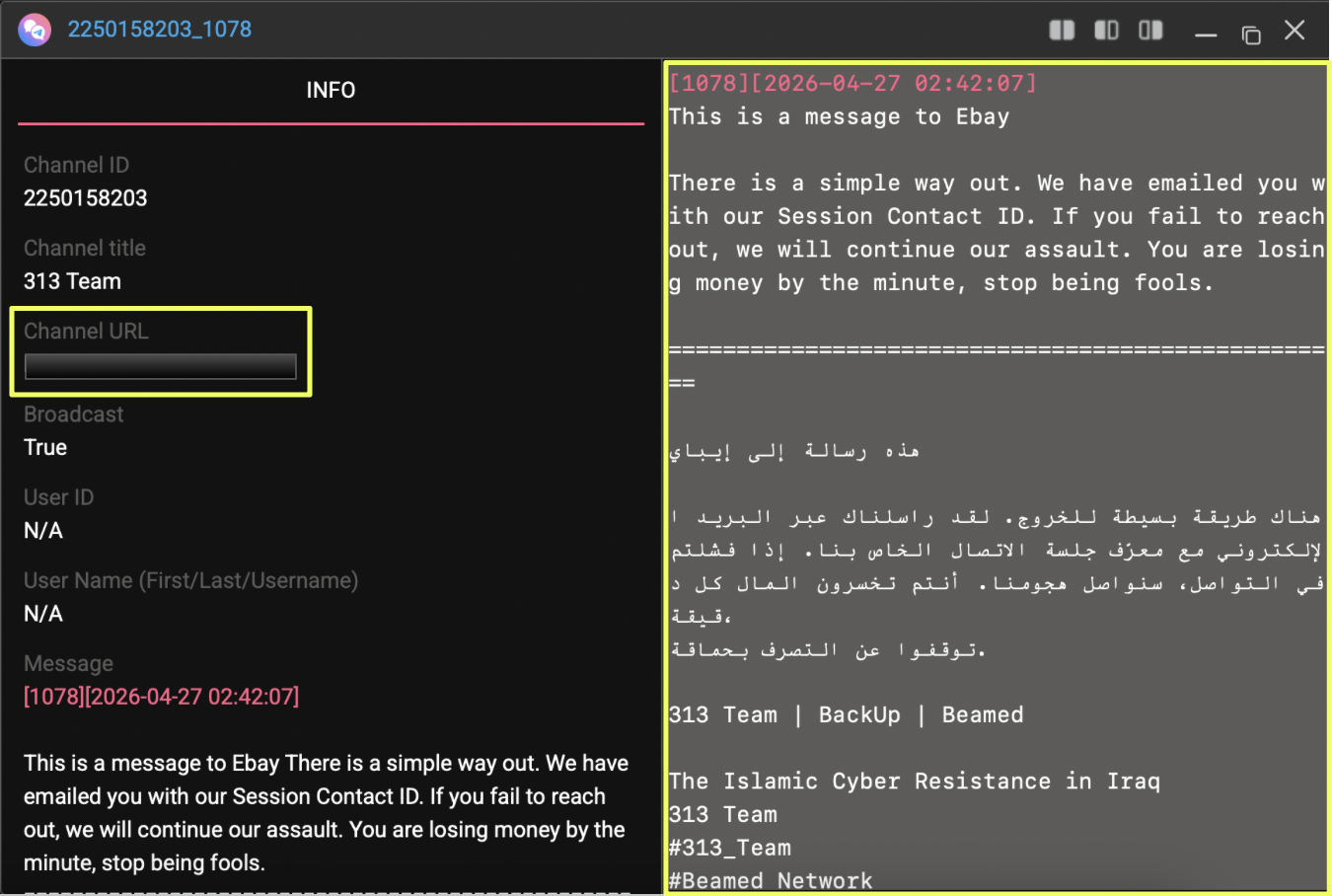The height and width of the screenshot is (896, 1332).
Task: Click the first Arabic line of the message
Action: (794, 451)
